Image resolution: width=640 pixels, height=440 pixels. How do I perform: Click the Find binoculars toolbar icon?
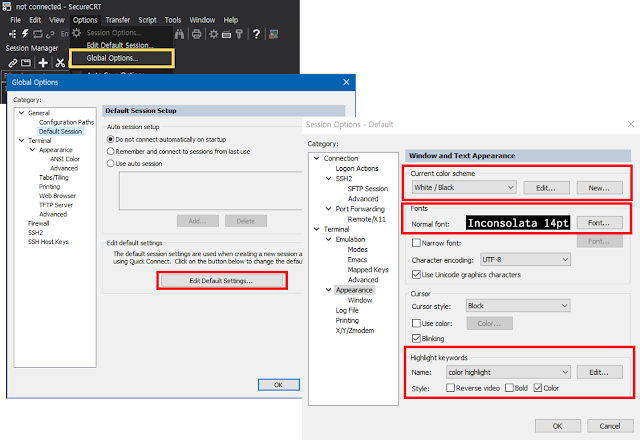tap(179, 34)
